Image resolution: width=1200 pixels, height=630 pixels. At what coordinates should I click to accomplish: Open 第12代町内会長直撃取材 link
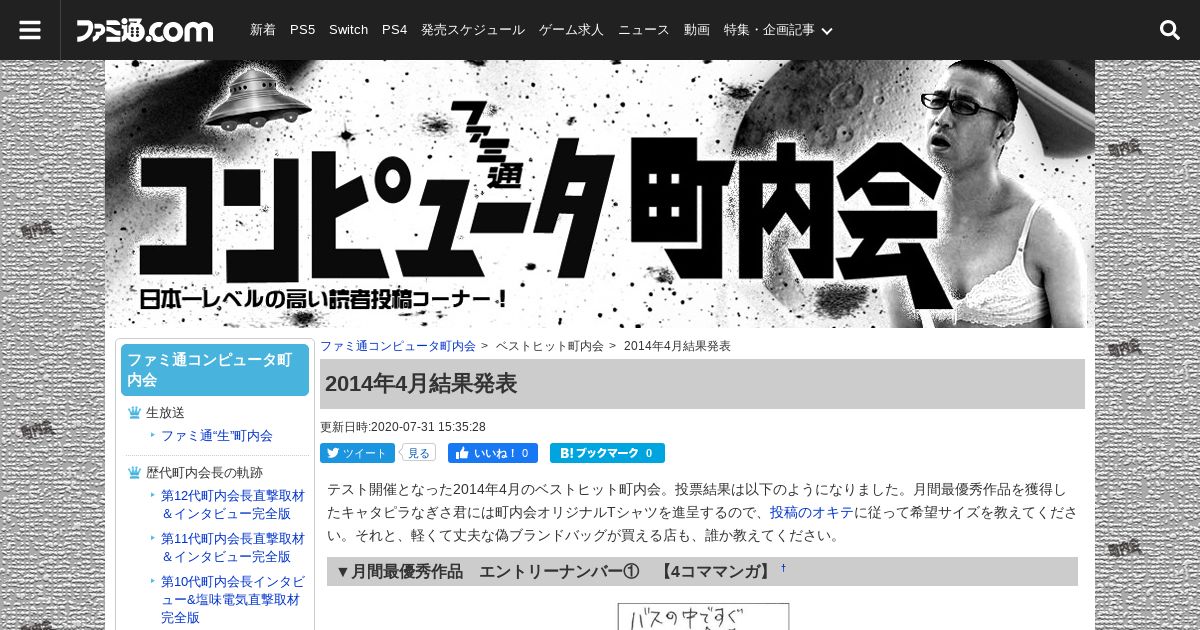point(233,504)
